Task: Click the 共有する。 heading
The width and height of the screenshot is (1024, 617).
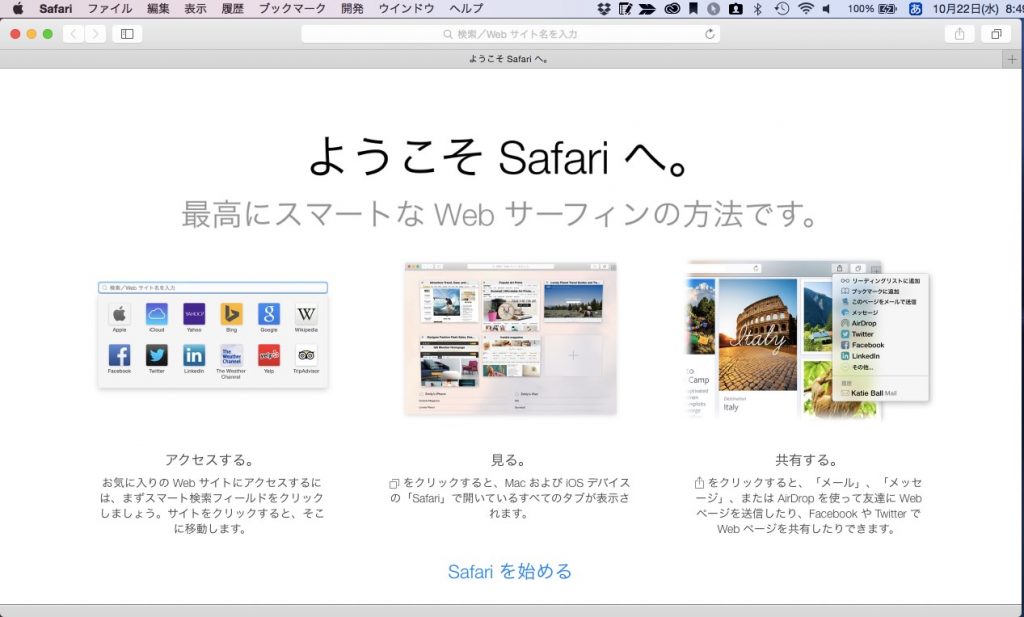Action: (807, 460)
